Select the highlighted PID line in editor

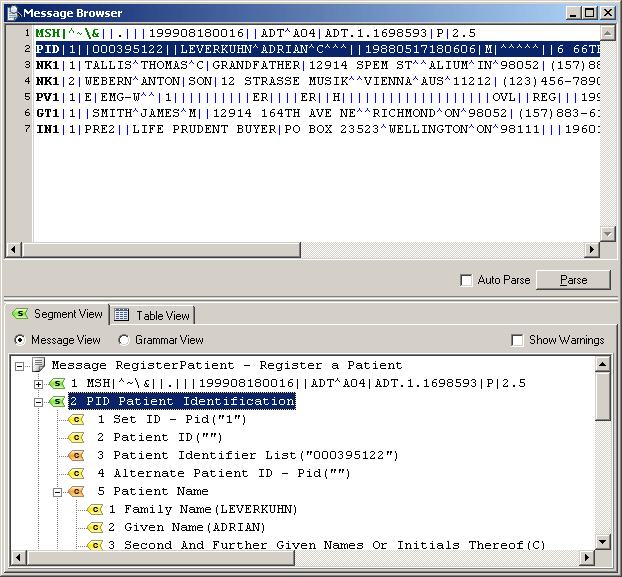point(318,49)
